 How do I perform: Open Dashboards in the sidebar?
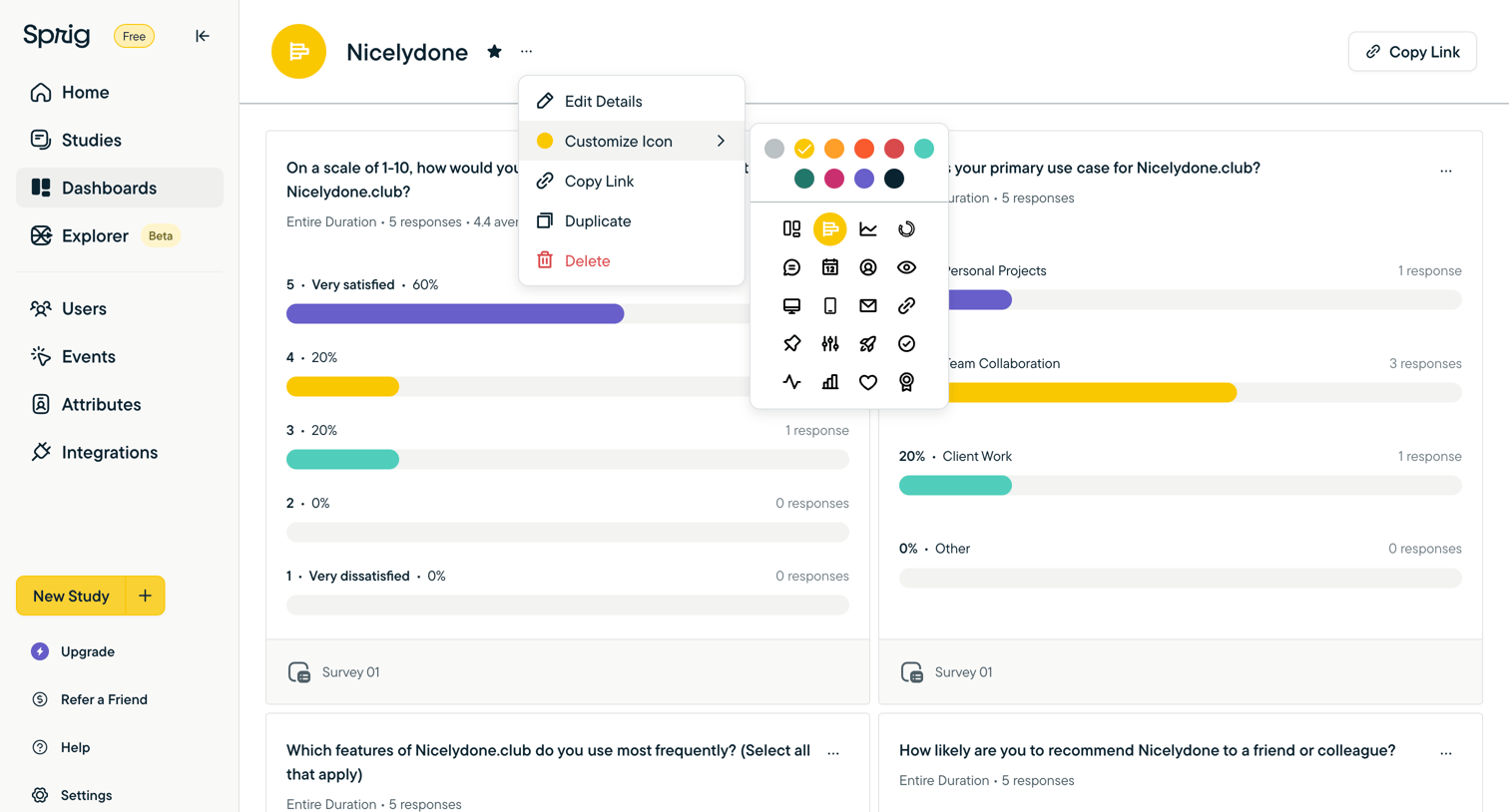click(x=120, y=188)
